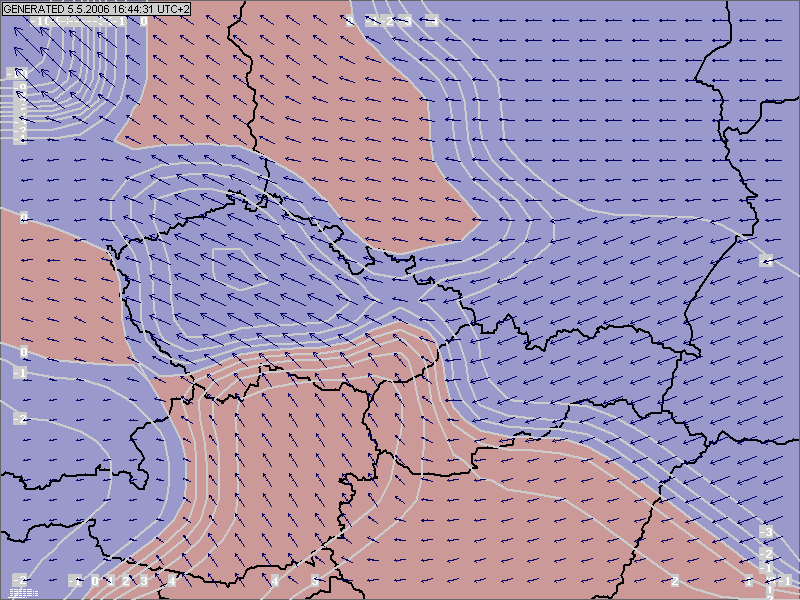Image resolution: width=800 pixels, height=600 pixels.
Task: Click the -2 label just above bottom-left logo
Action: [20, 581]
